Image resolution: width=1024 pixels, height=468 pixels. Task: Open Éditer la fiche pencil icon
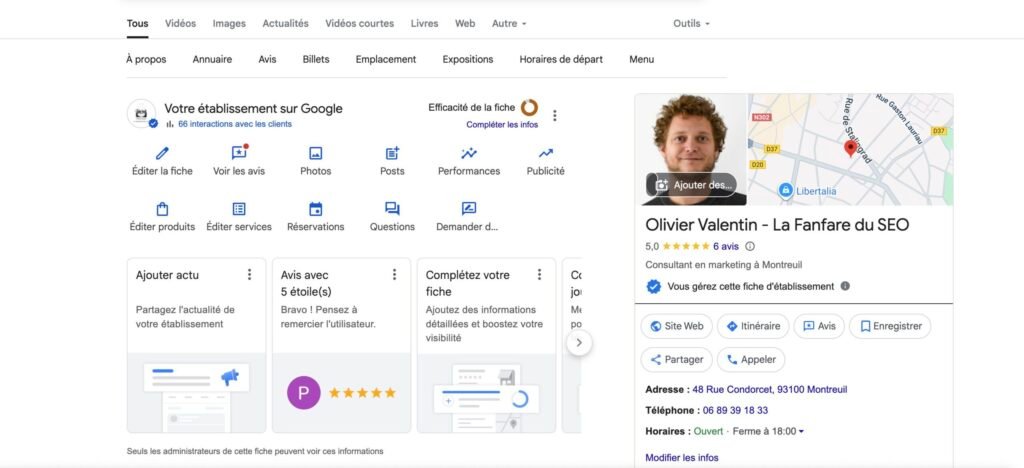click(162, 153)
